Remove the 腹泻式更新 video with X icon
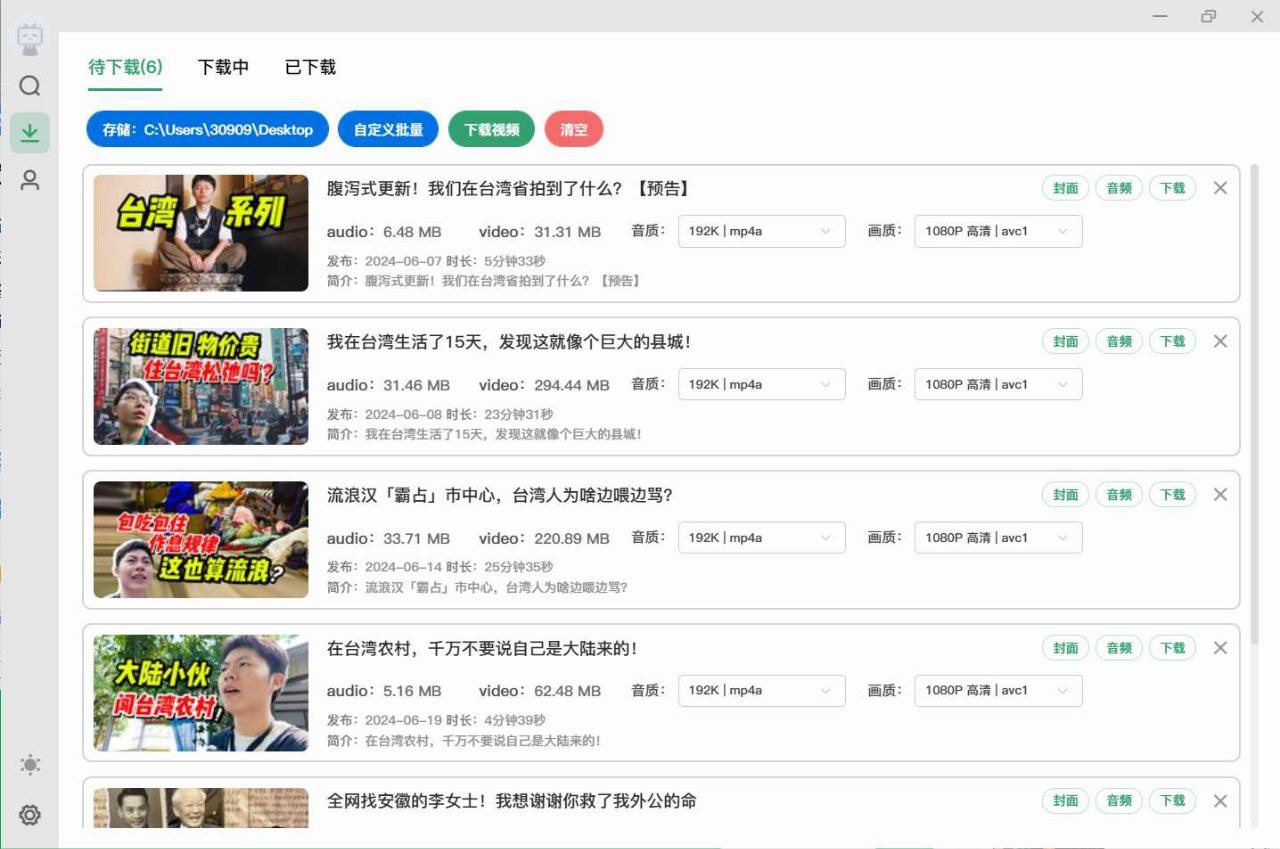 [1220, 188]
